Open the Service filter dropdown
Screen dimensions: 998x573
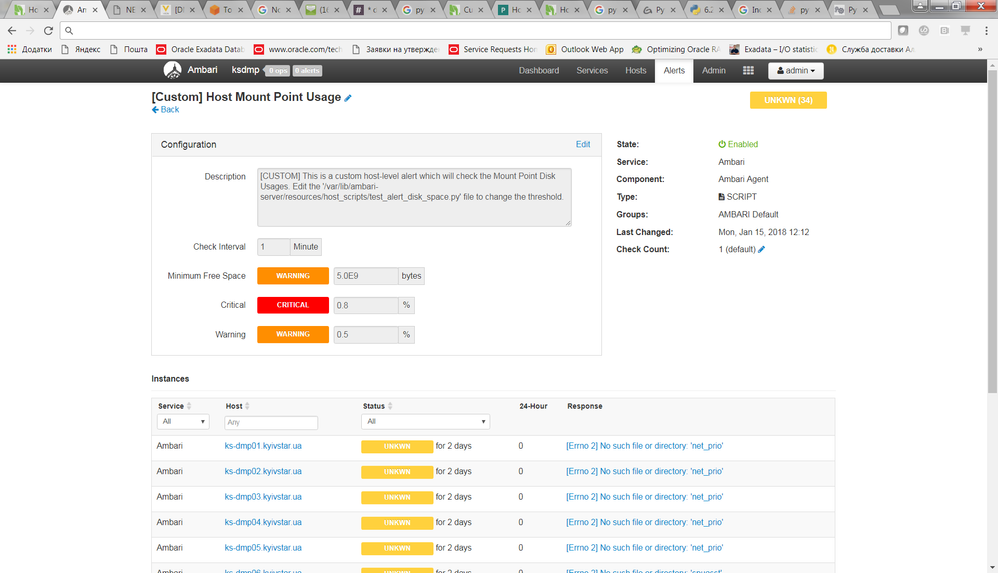pyautogui.click(x=183, y=421)
